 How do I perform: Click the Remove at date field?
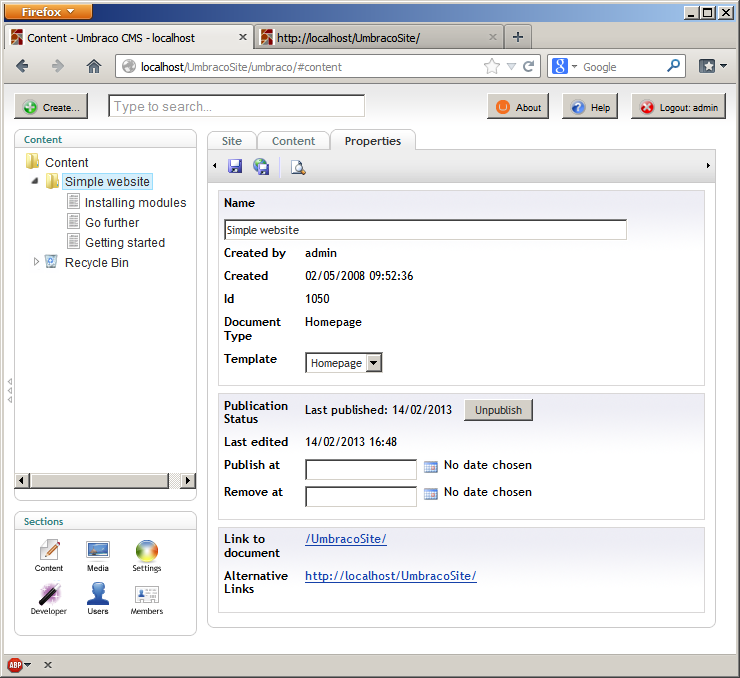coord(361,496)
